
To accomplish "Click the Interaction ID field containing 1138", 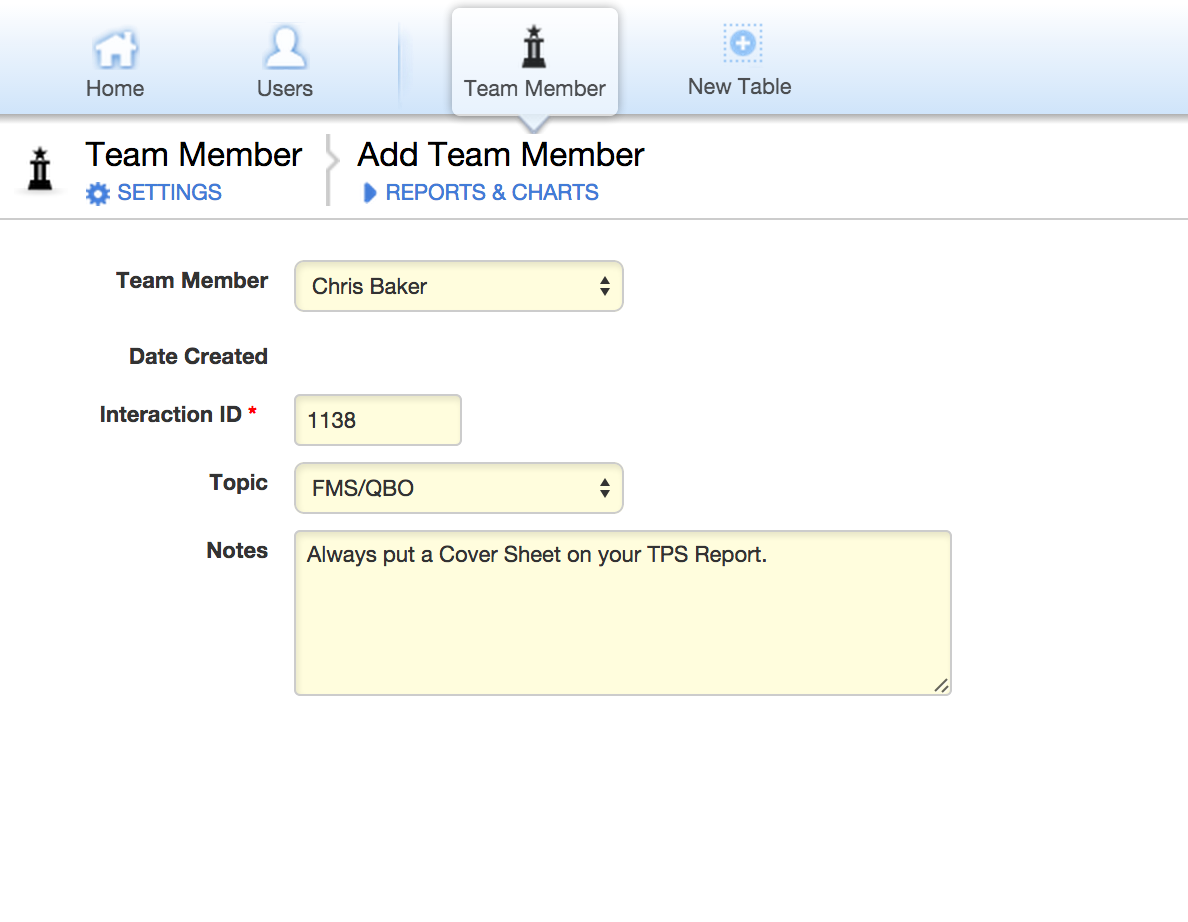I will [x=377, y=420].
